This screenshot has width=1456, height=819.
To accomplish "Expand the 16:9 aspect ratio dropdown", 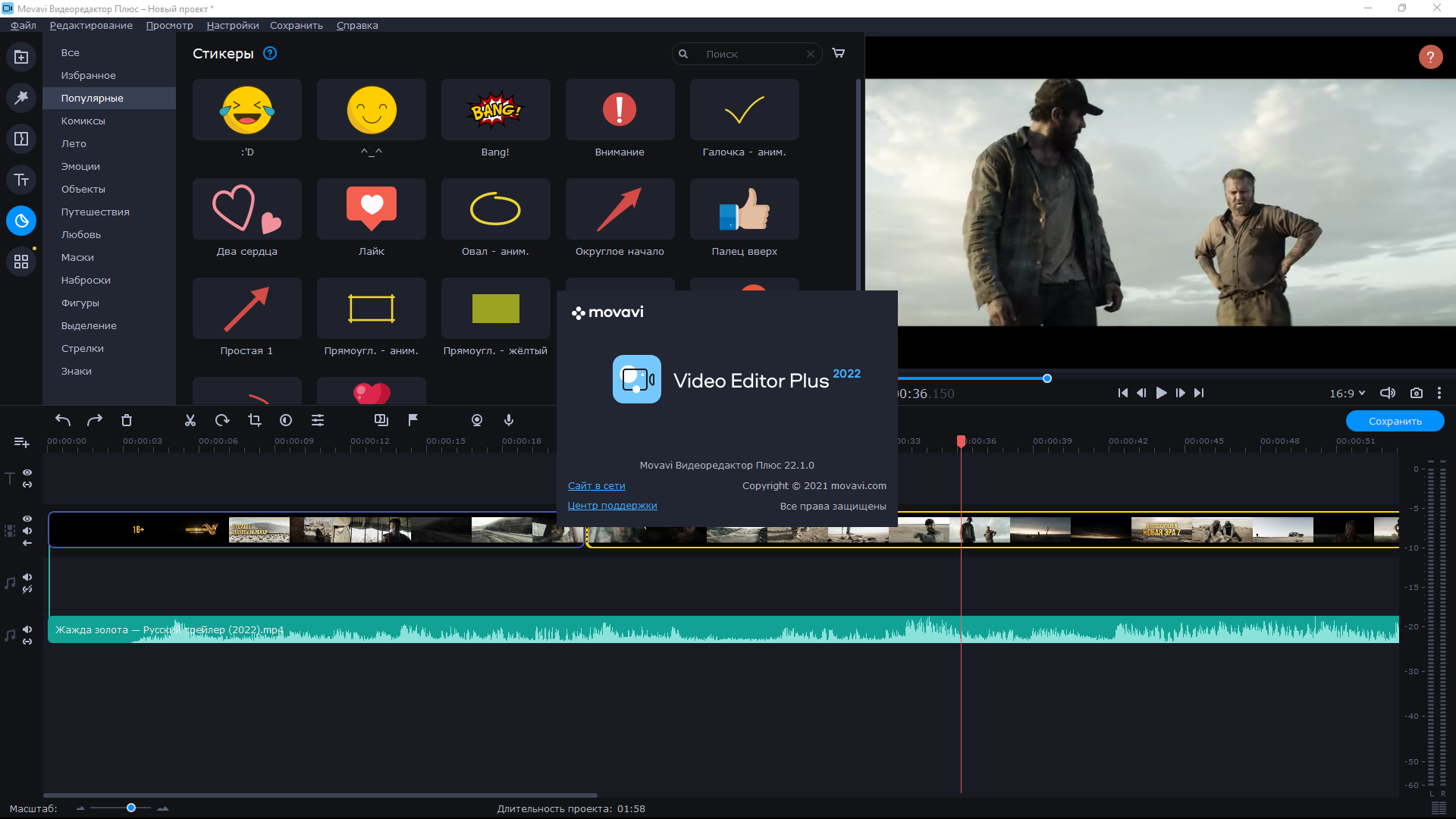I will 1347,394.
